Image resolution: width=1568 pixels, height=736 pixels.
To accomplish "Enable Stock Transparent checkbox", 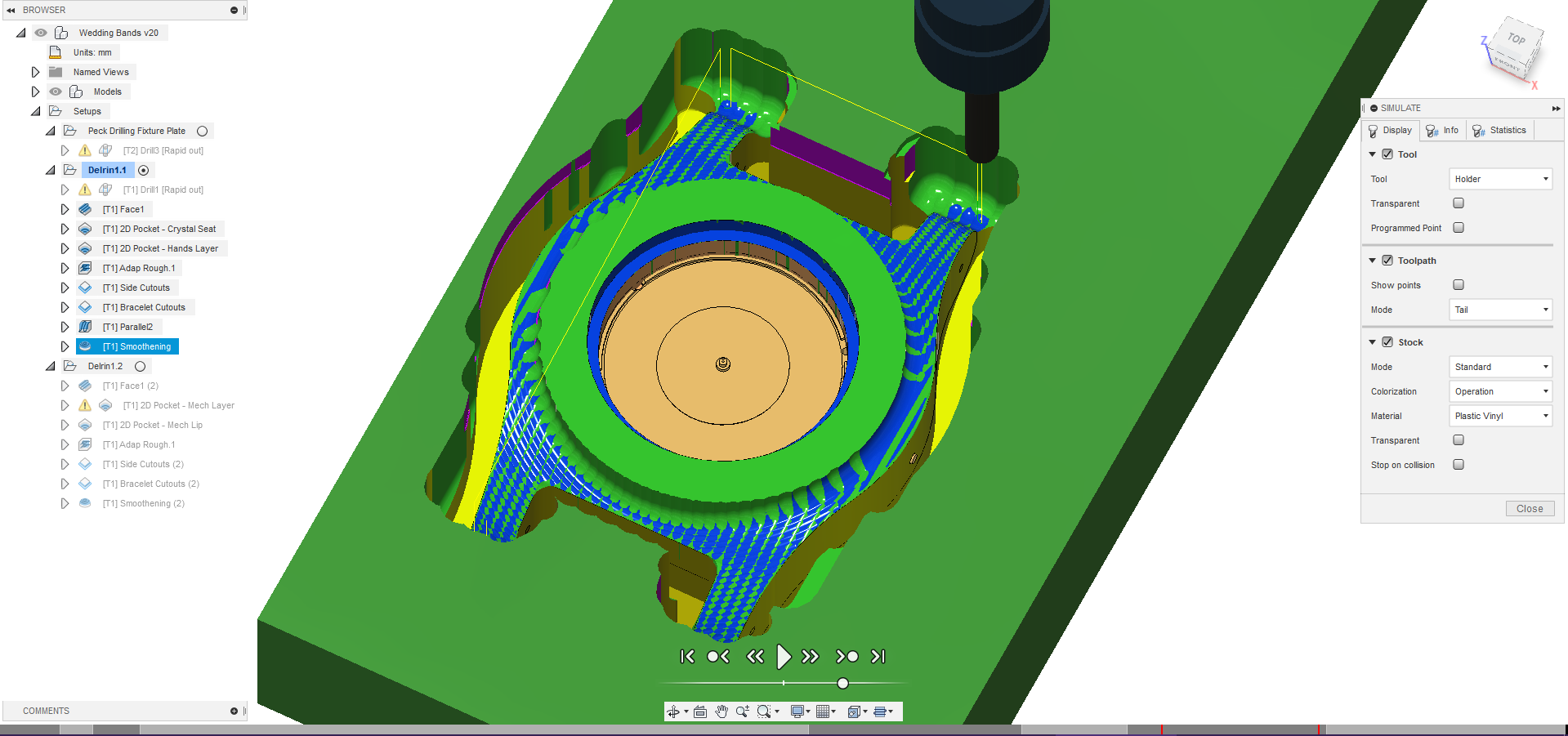I will (x=1459, y=439).
